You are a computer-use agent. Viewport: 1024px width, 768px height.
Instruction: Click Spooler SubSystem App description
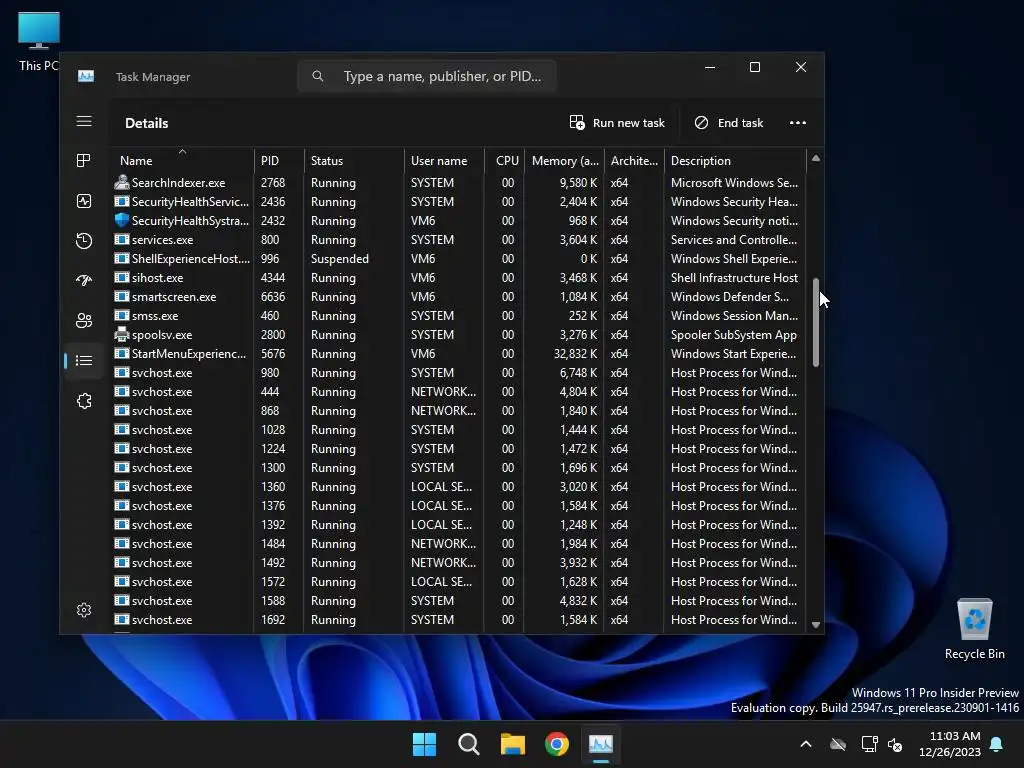click(x=733, y=334)
